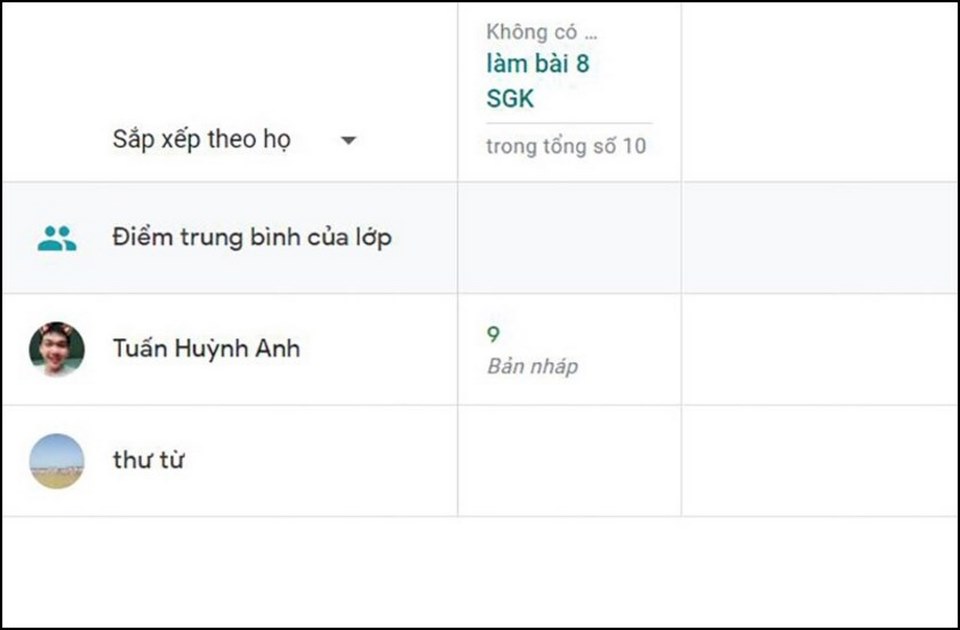Screen dimensions: 960x630
Task: Open student Tuấn Huỳnh Anh's name
Action: 206,349
